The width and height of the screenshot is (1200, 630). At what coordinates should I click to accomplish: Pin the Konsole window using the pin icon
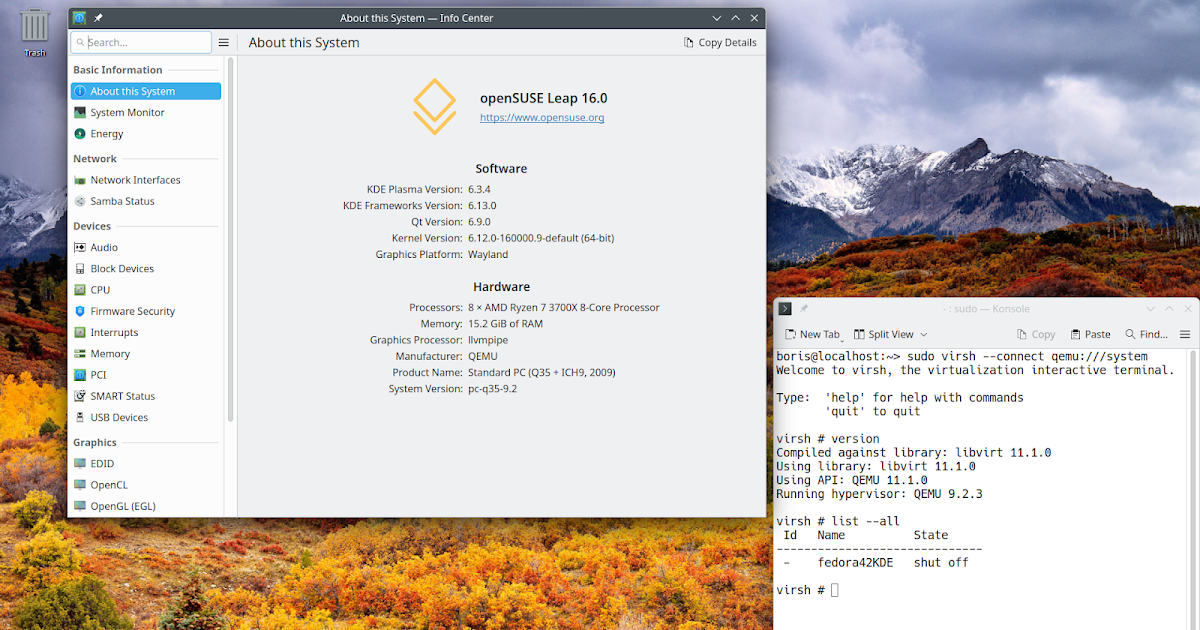pyautogui.click(x=804, y=309)
